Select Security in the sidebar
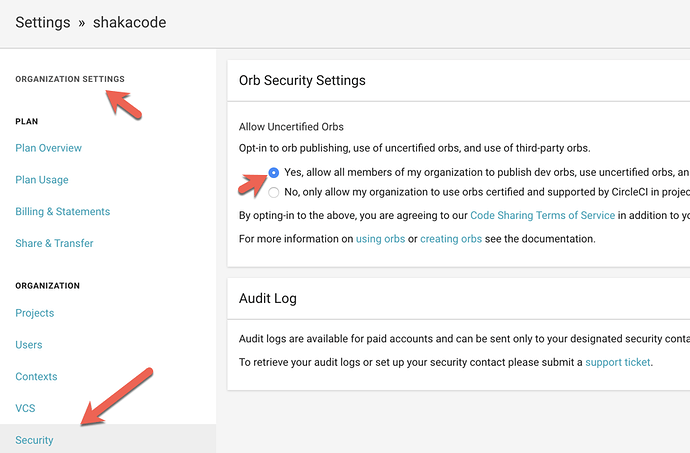690x453 pixels. 34,440
